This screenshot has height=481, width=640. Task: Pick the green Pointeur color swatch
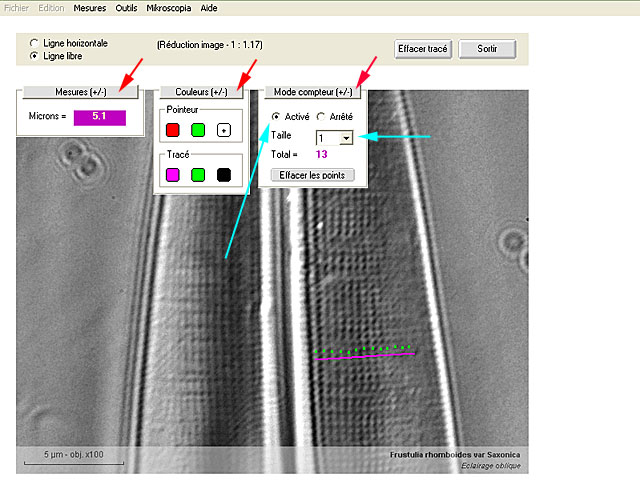pyautogui.click(x=198, y=130)
